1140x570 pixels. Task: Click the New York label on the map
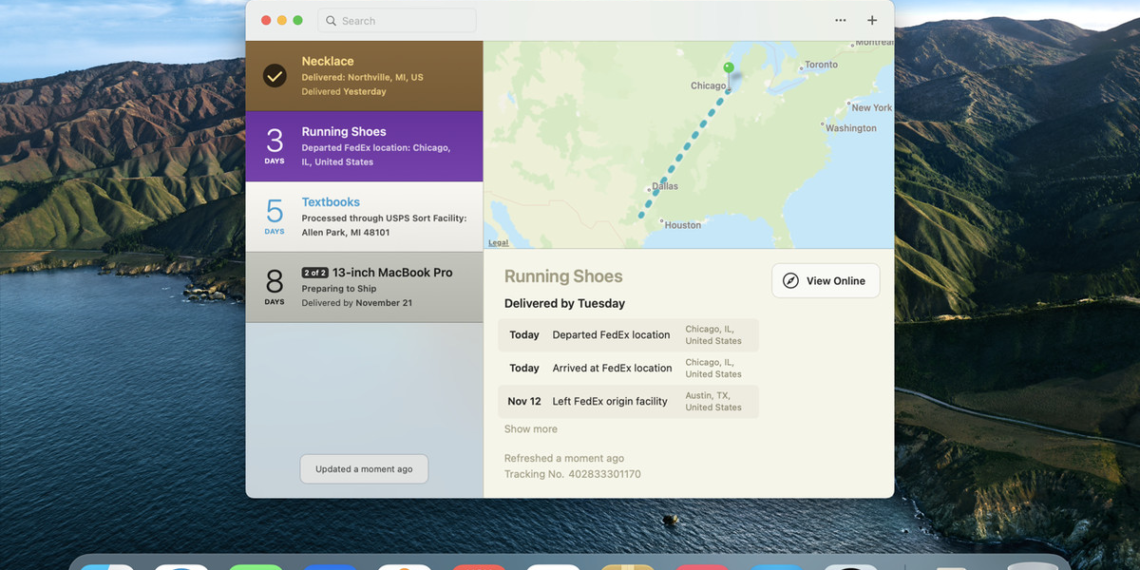pos(871,108)
